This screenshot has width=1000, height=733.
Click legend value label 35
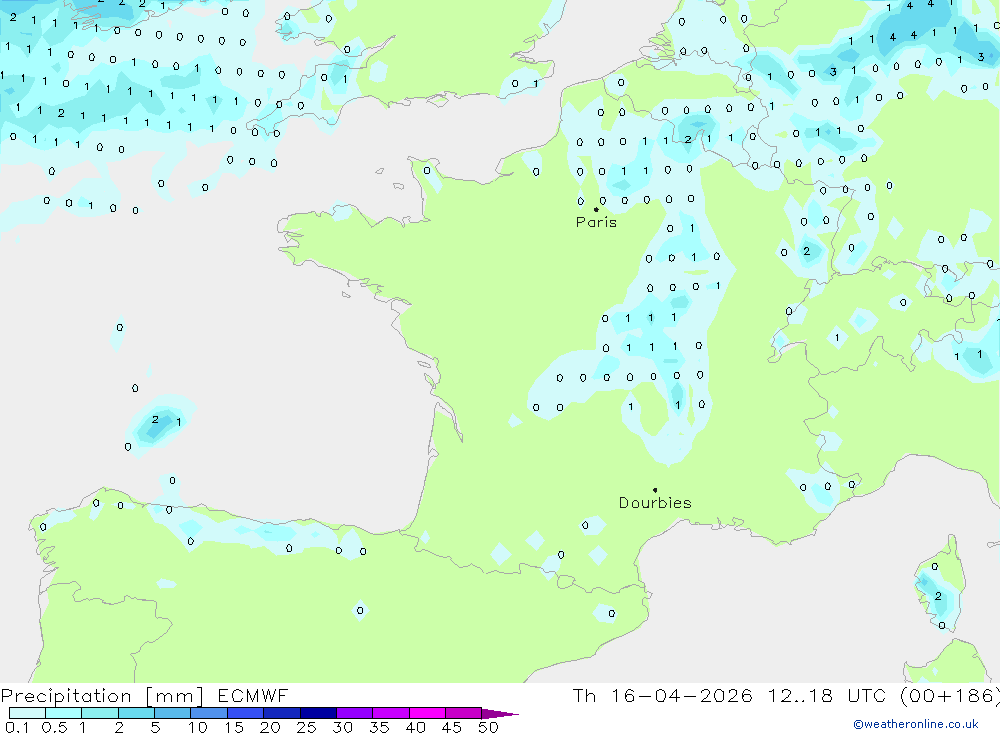(379, 727)
